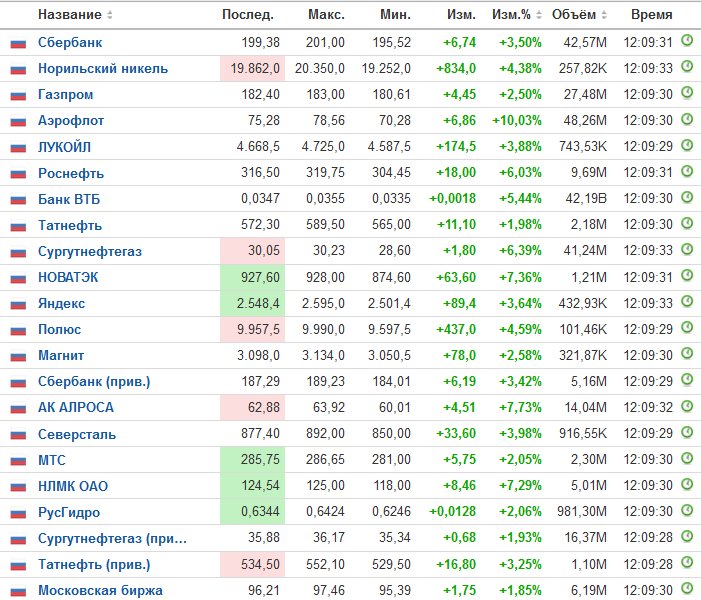The width and height of the screenshot is (701, 600).
Task: Click the clock icon in Магнит row
Action: [x=687, y=354]
